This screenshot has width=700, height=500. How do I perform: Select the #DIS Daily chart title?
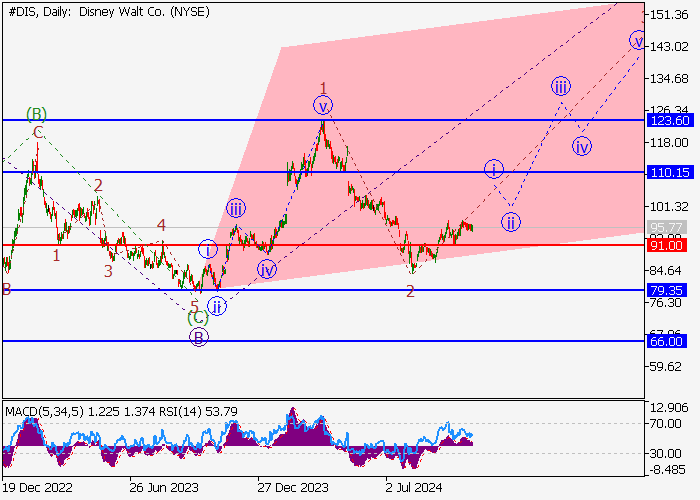109,12
